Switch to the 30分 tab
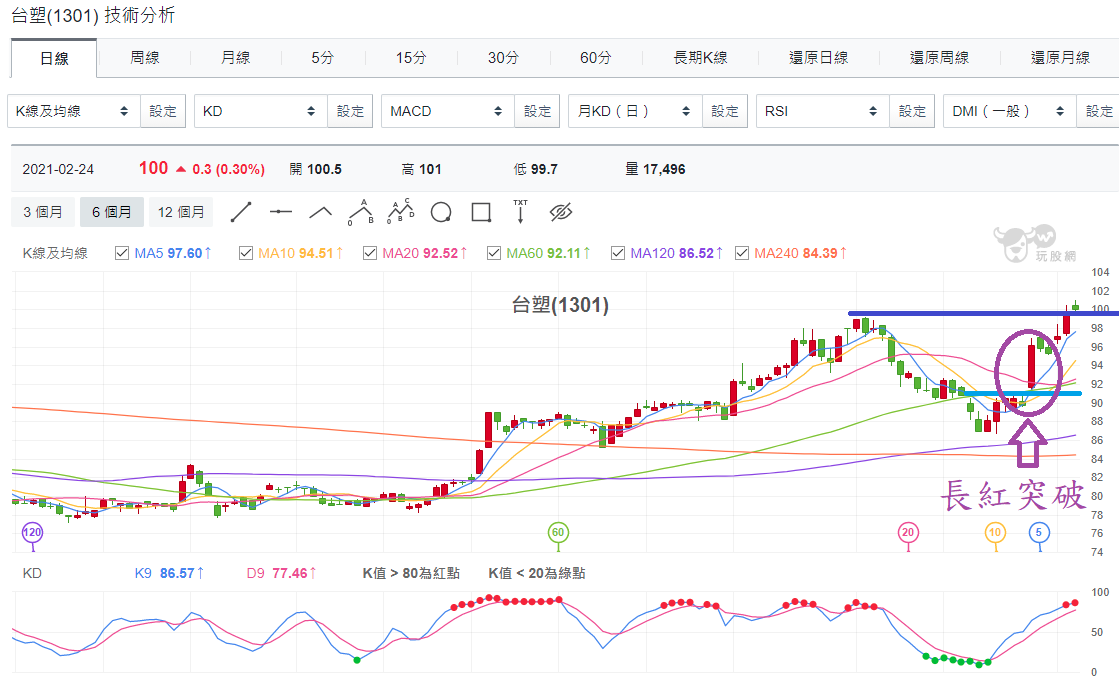Screen dimensions: 1119x682 click(x=503, y=58)
